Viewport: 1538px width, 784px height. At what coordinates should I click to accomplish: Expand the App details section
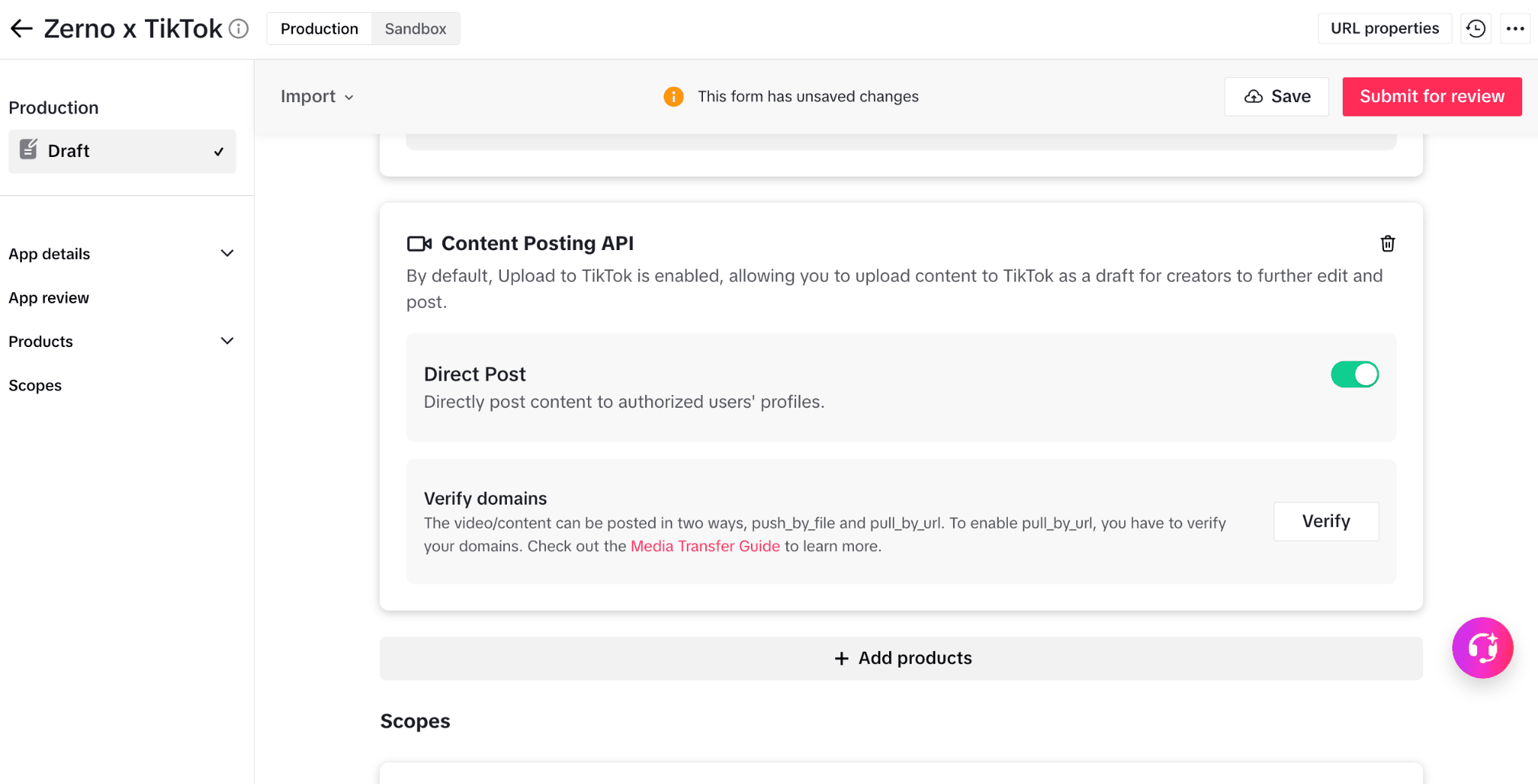click(x=122, y=254)
